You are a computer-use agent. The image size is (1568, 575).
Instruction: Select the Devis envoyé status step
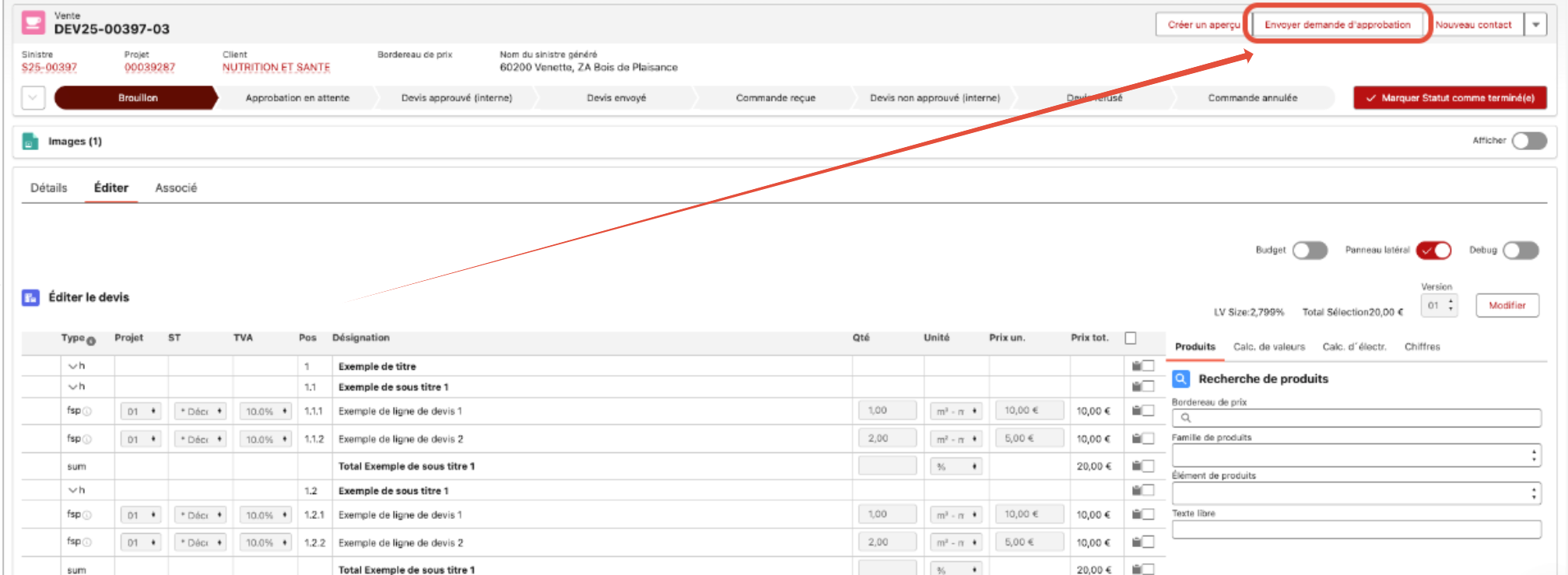tap(616, 98)
